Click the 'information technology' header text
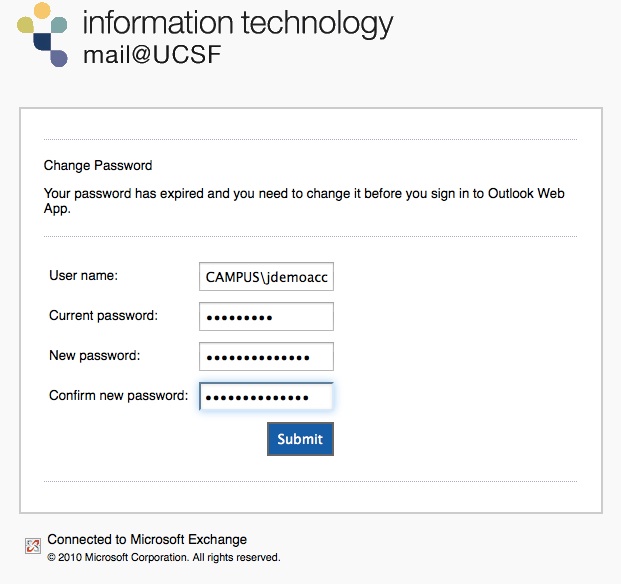621x584 pixels. (x=238, y=24)
